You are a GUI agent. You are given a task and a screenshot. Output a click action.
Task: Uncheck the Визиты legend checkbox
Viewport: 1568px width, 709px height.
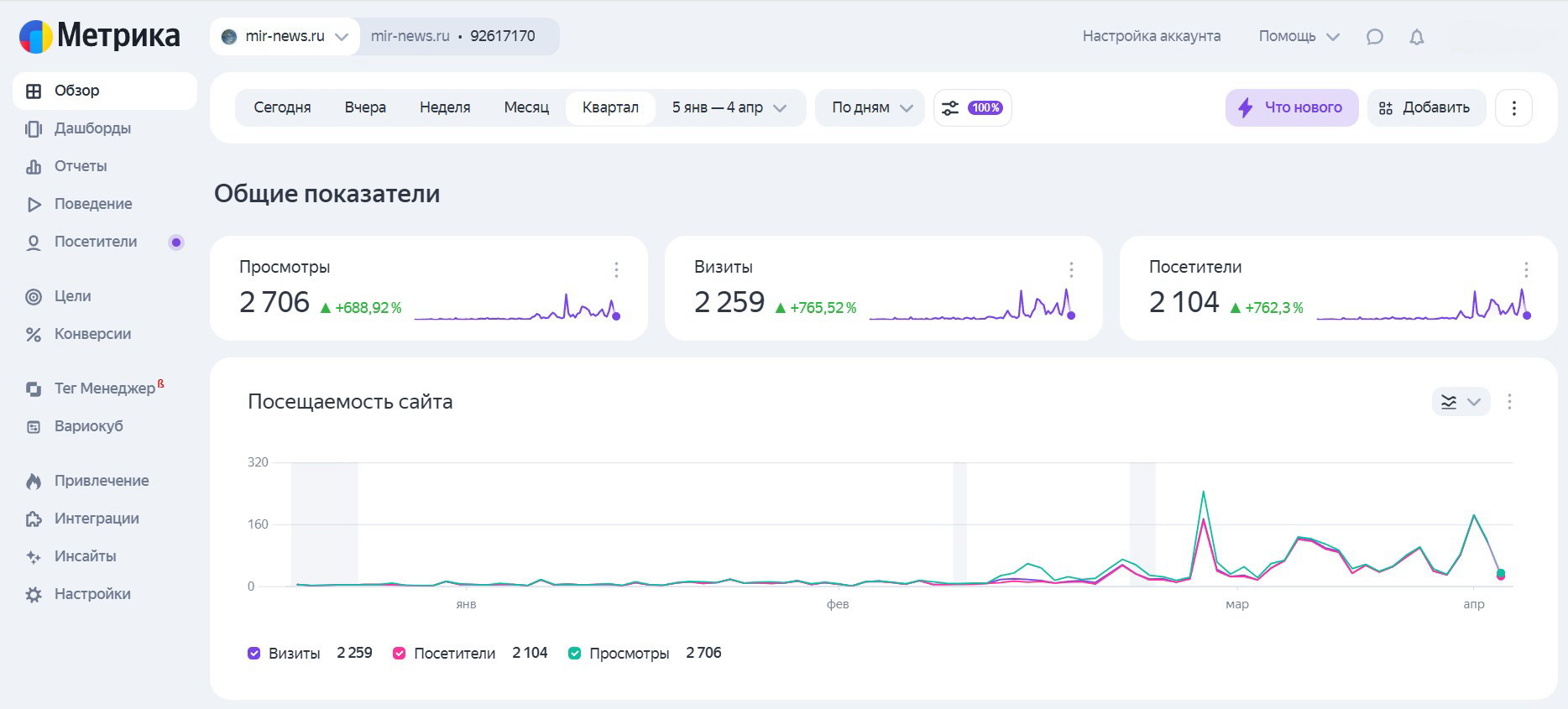[254, 654]
